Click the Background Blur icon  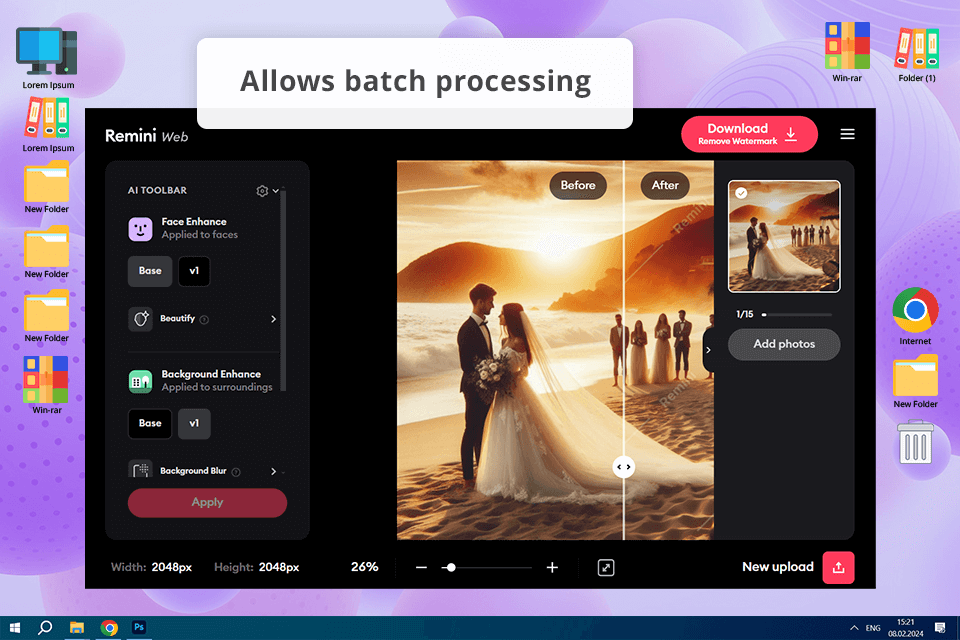coord(140,469)
